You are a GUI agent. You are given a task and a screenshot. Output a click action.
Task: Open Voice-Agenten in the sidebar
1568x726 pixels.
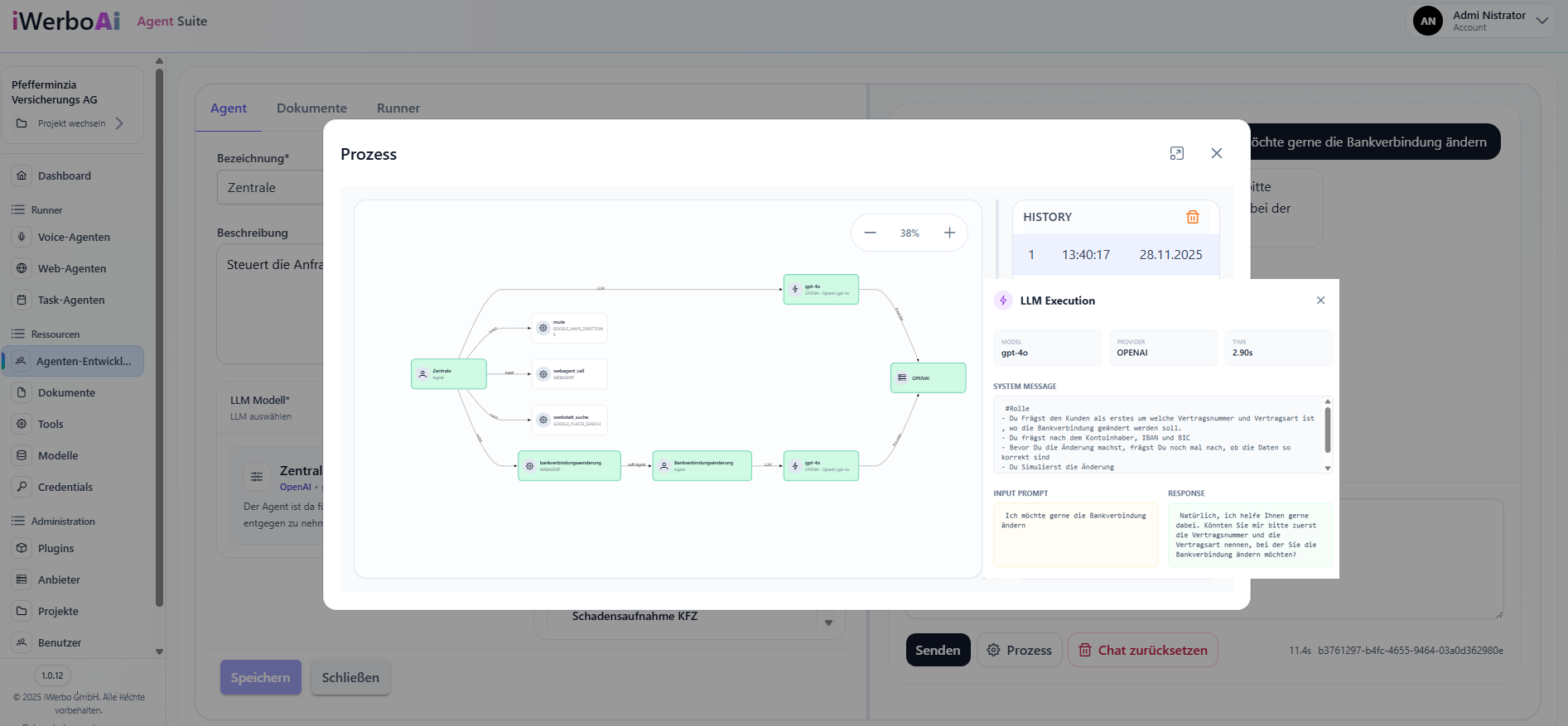[x=74, y=238]
